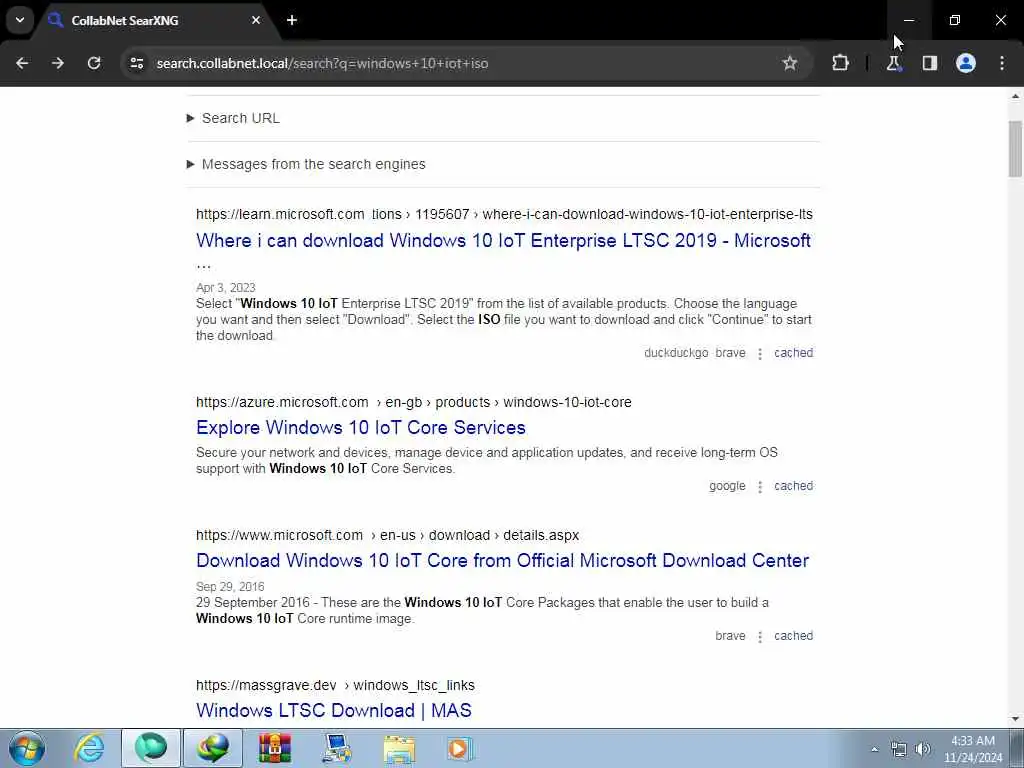Click the browser forward arrow
1024x768 pixels.
pos(58,63)
